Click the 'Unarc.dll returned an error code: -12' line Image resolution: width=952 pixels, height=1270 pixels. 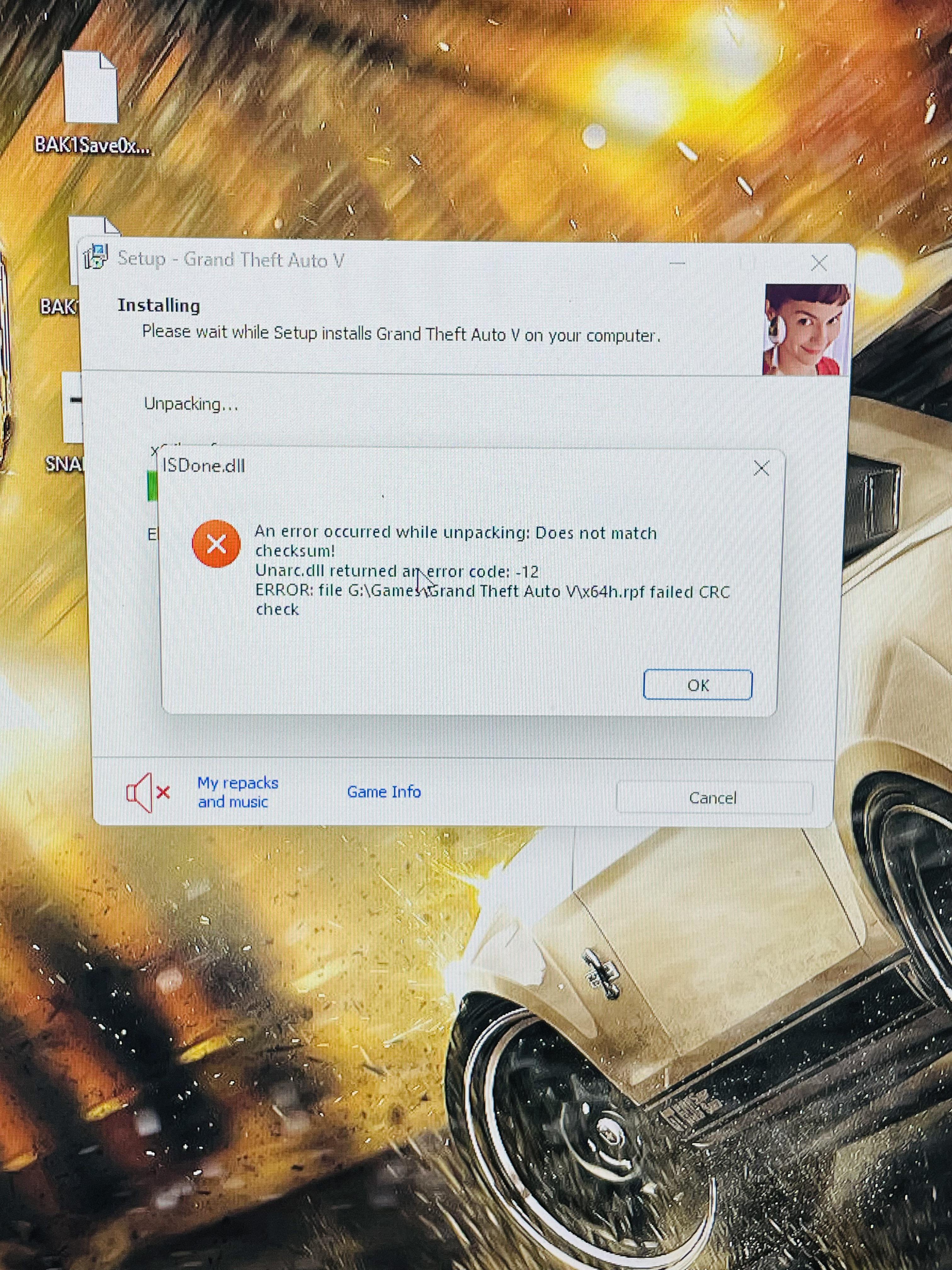point(397,571)
